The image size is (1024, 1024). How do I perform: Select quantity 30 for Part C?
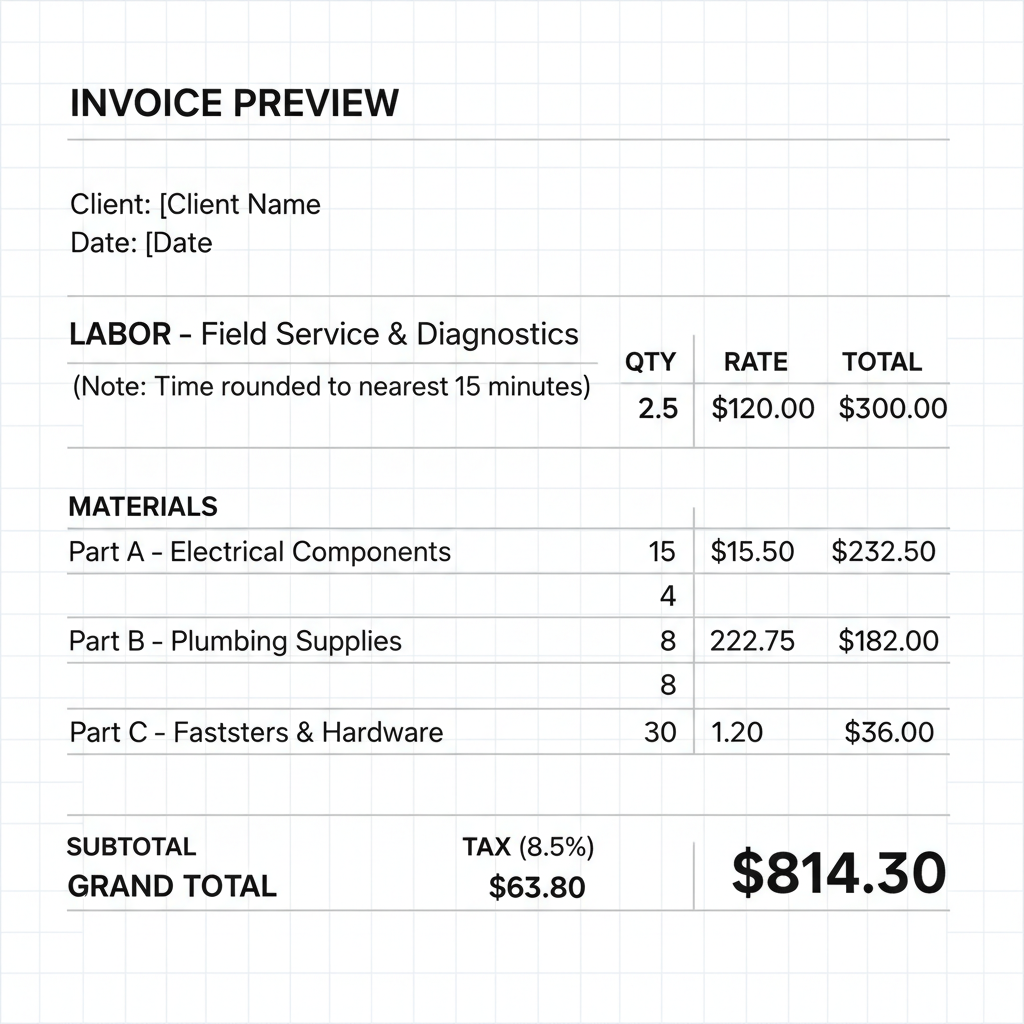pos(660,732)
